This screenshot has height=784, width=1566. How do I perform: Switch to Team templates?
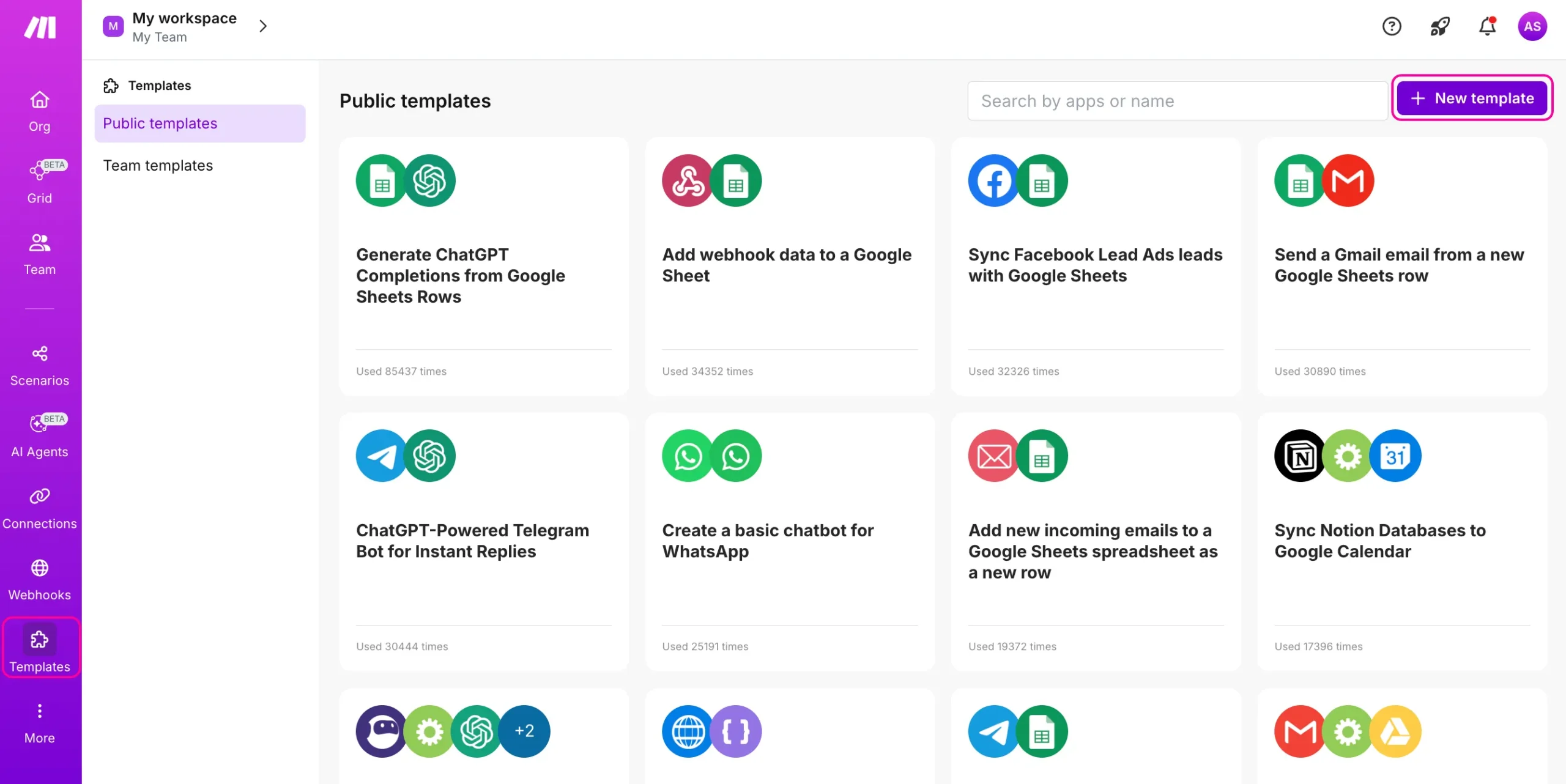tap(158, 165)
